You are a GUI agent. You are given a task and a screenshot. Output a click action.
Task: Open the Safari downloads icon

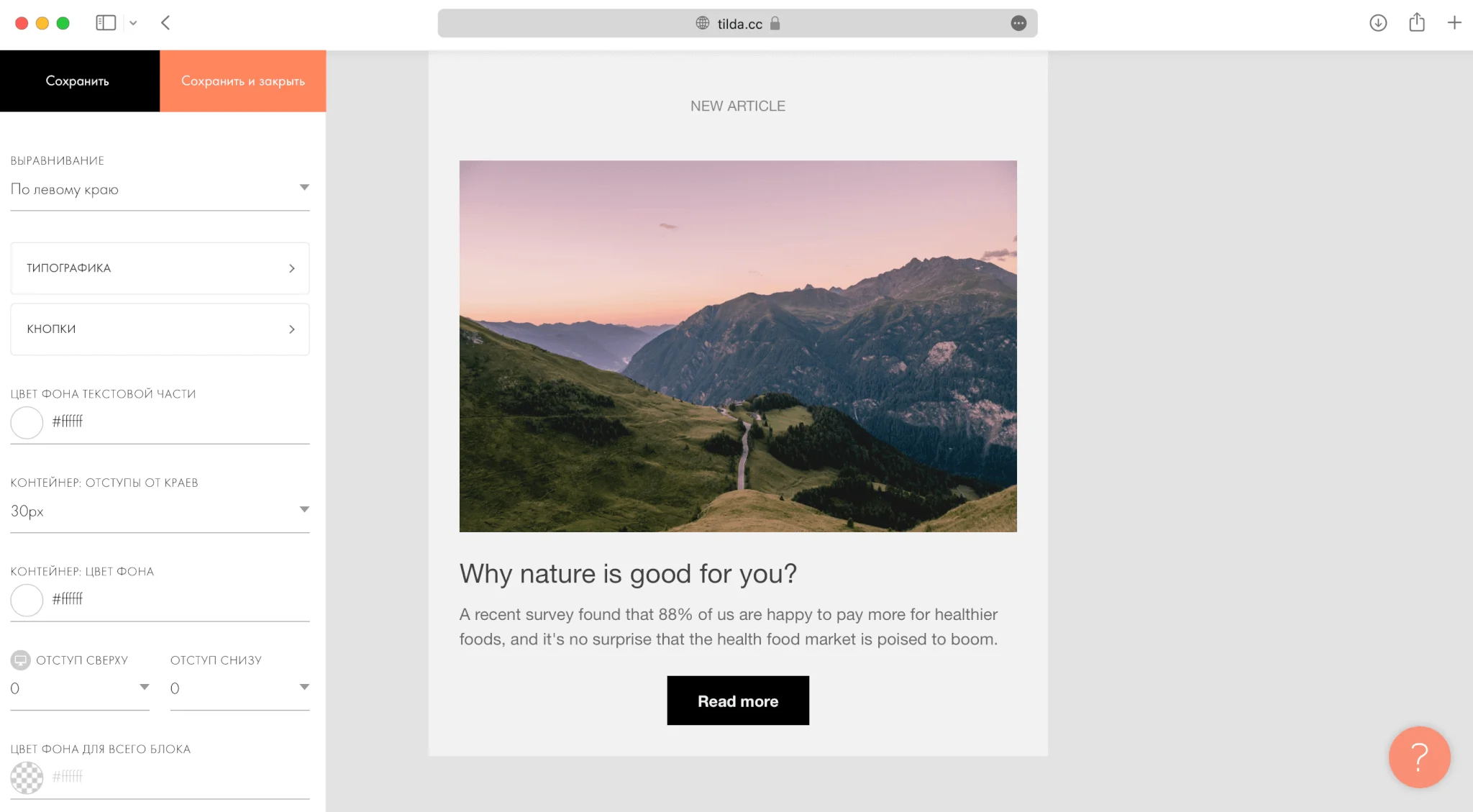[x=1378, y=23]
